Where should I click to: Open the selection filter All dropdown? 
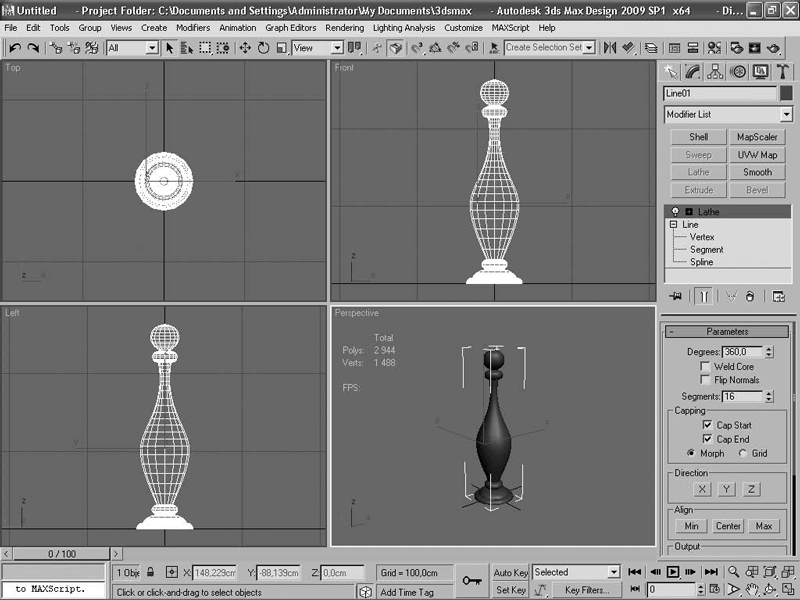(x=152, y=48)
